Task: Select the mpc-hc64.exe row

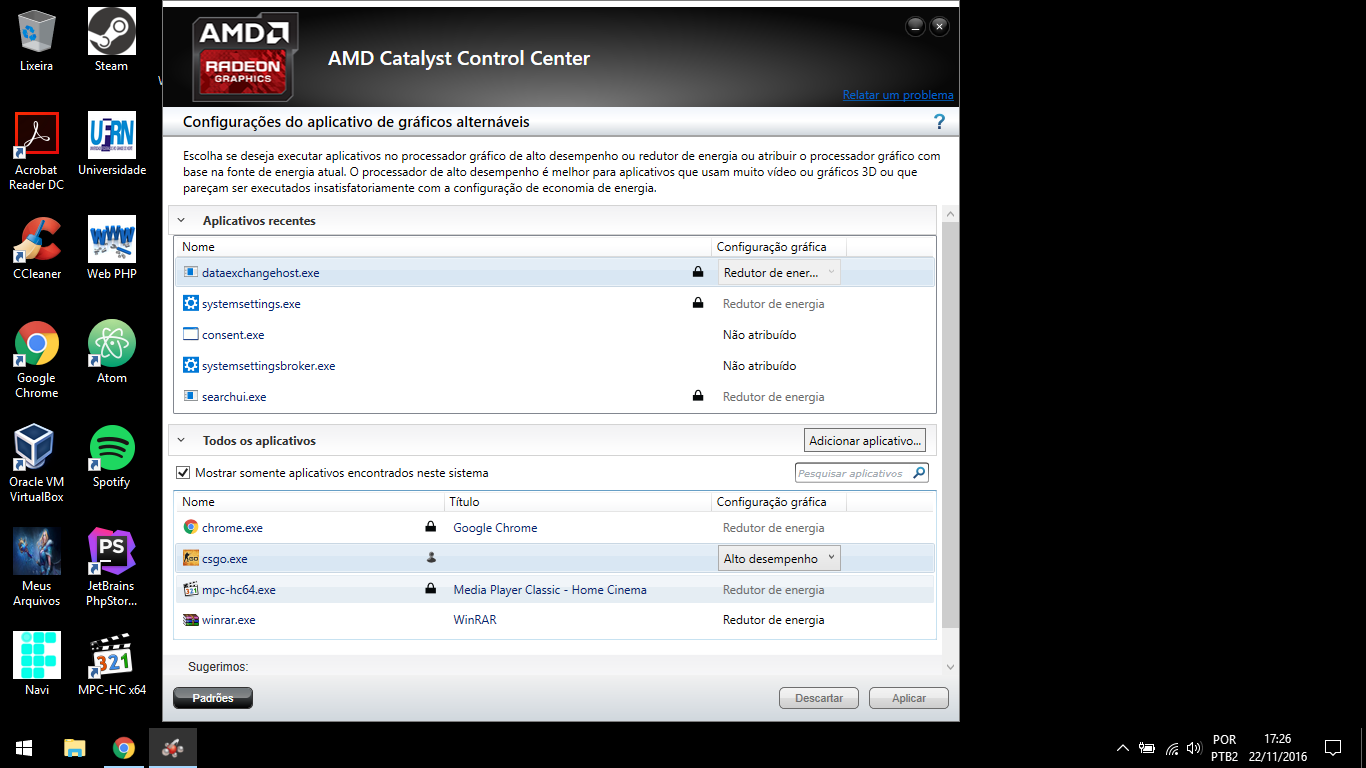Action: [x=555, y=589]
